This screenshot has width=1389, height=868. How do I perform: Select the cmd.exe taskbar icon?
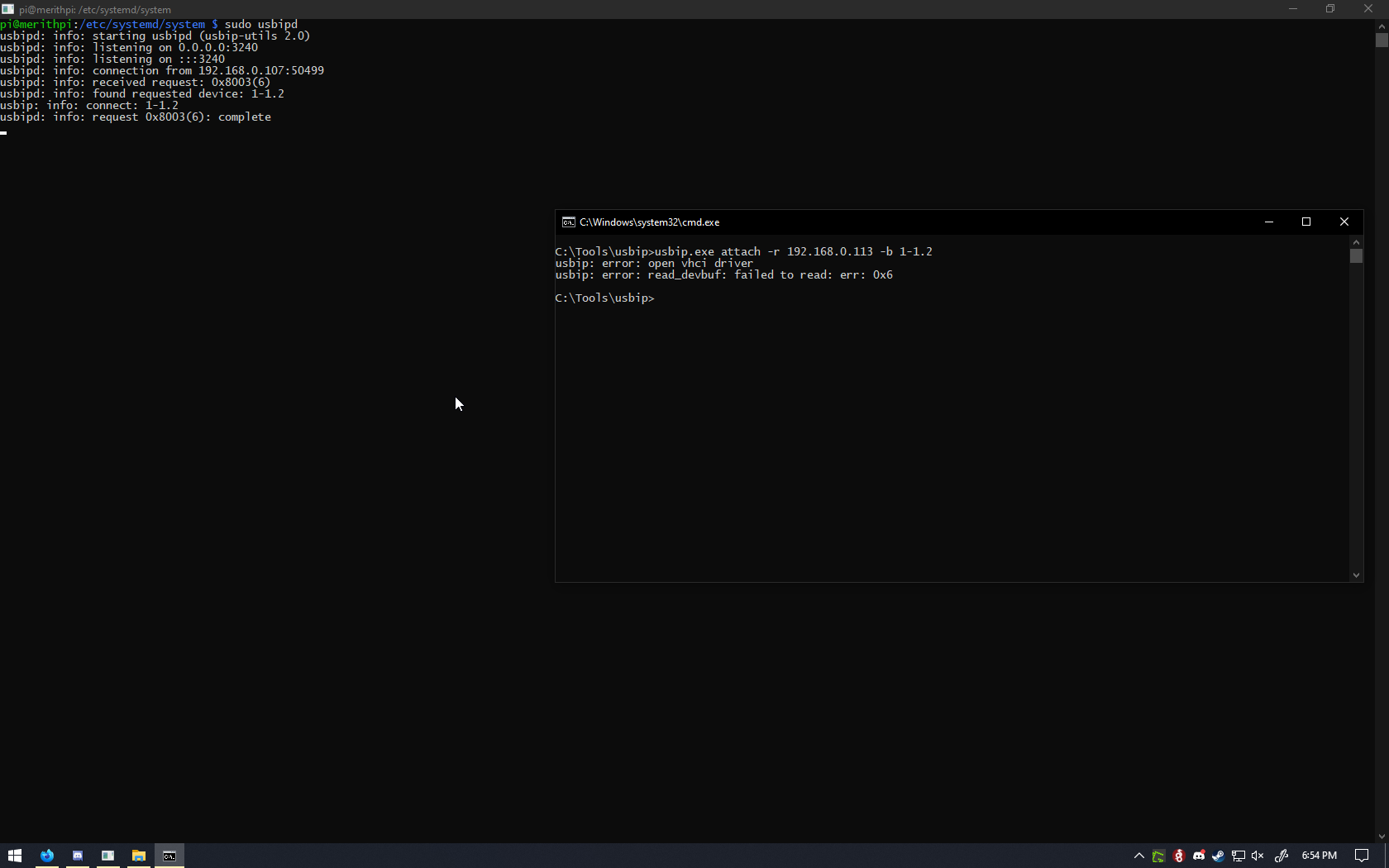(169, 856)
